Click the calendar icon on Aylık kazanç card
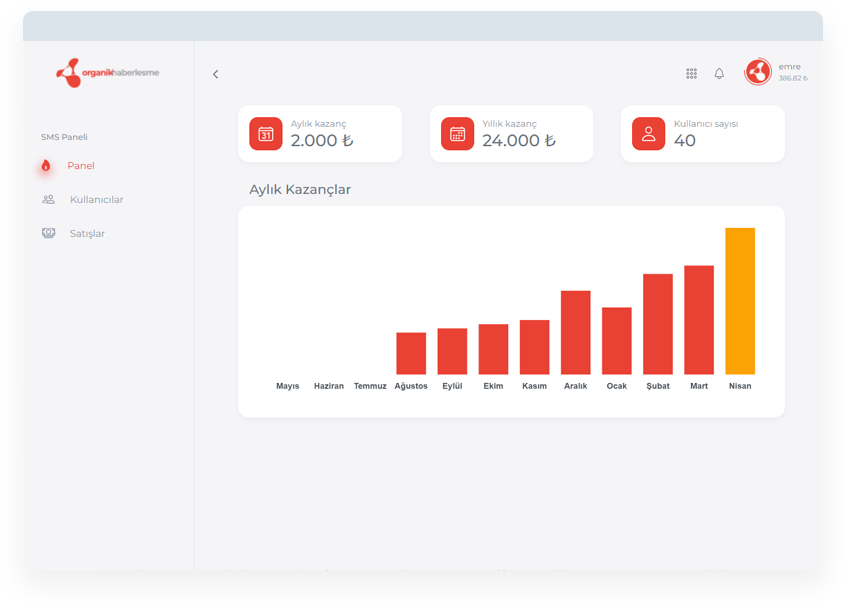The width and height of the screenshot is (846, 606). coord(265,133)
